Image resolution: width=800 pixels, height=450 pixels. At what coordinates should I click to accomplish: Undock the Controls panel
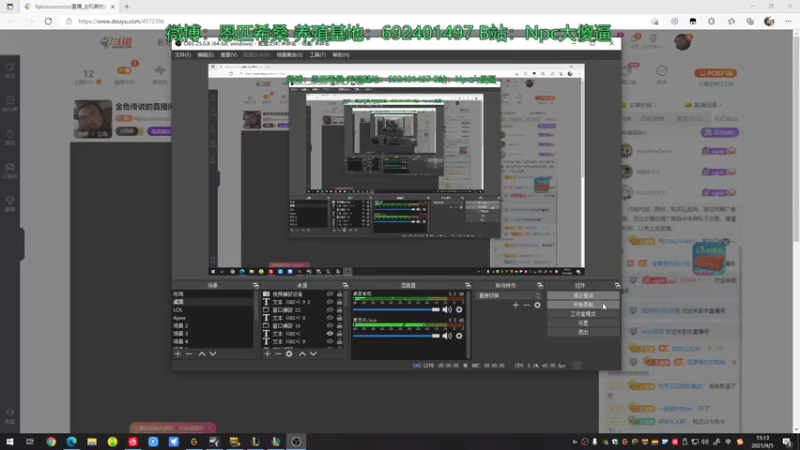[617, 285]
